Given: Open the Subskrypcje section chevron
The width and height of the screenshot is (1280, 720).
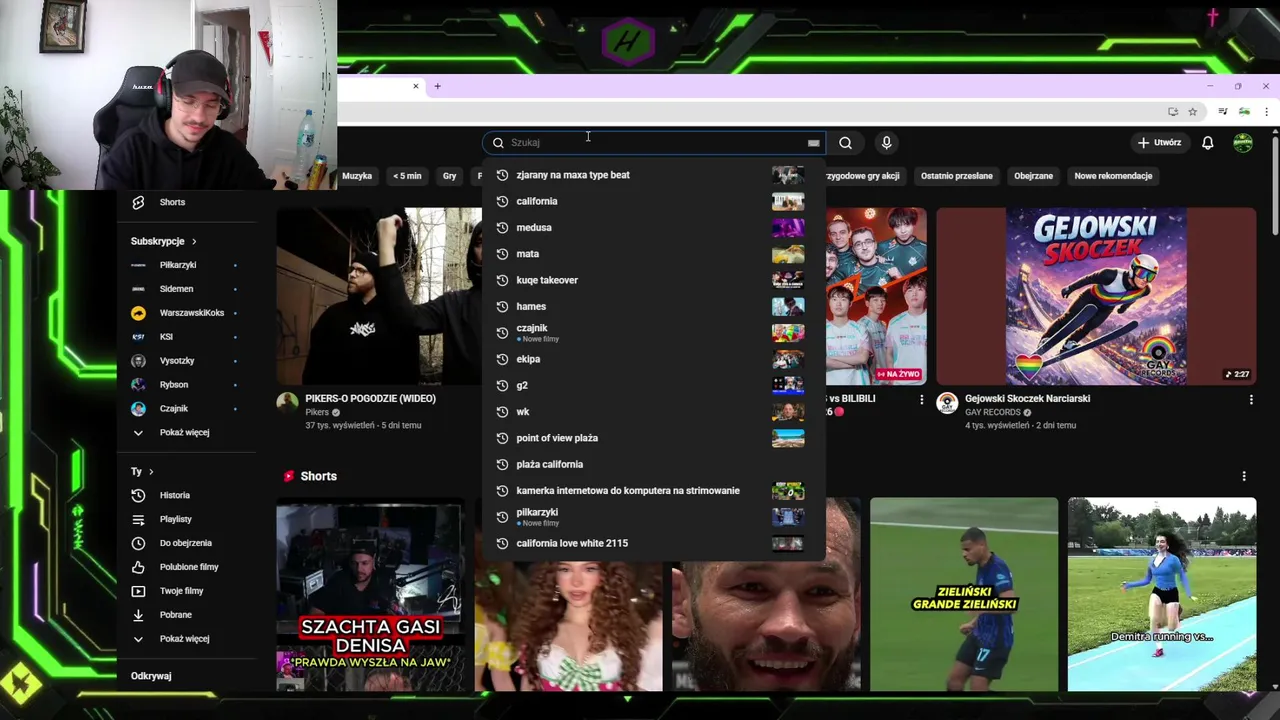Looking at the screenshot, I should (x=194, y=241).
